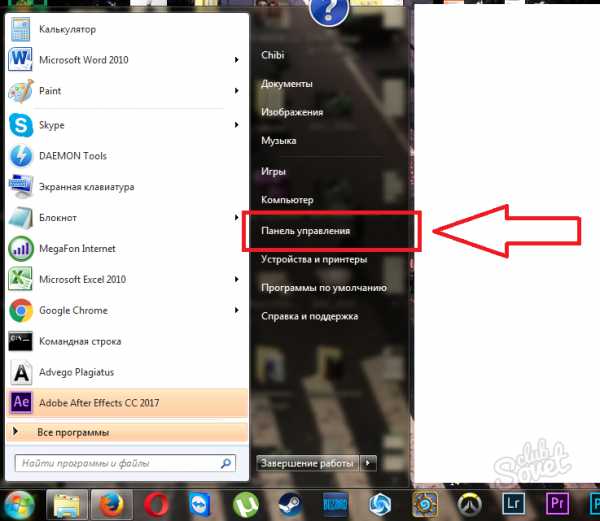Open Игры folder
The height and width of the screenshot is (521, 600).
click(273, 171)
